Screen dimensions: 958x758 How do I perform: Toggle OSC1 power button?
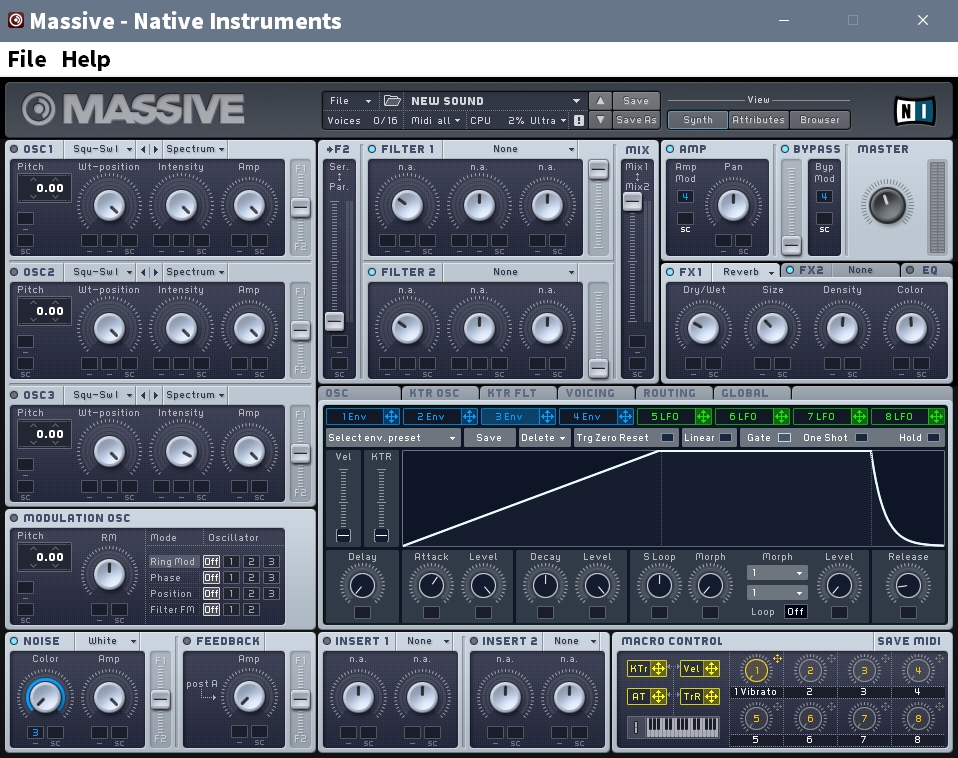coord(14,149)
